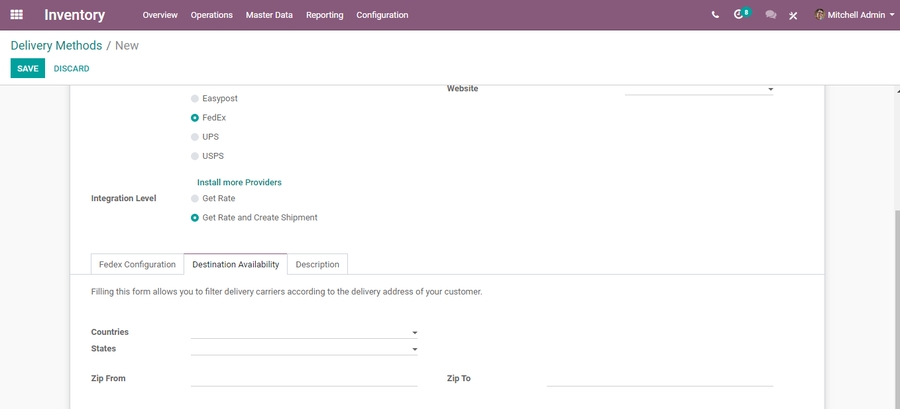Select the UPS provider option
Screen dimensions: 900x409
click(x=195, y=137)
